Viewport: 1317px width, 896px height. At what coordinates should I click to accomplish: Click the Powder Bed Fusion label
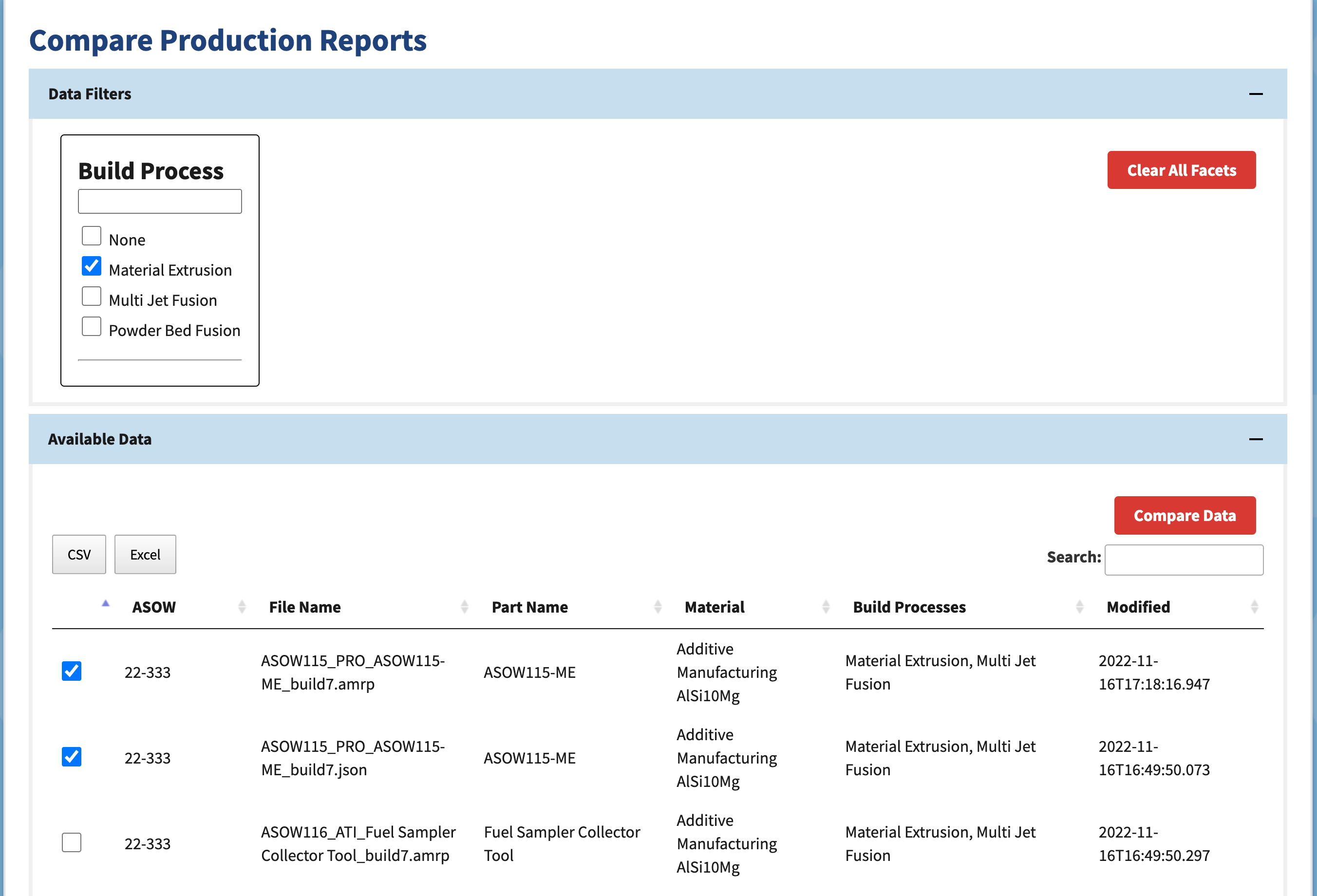coord(174,331)
